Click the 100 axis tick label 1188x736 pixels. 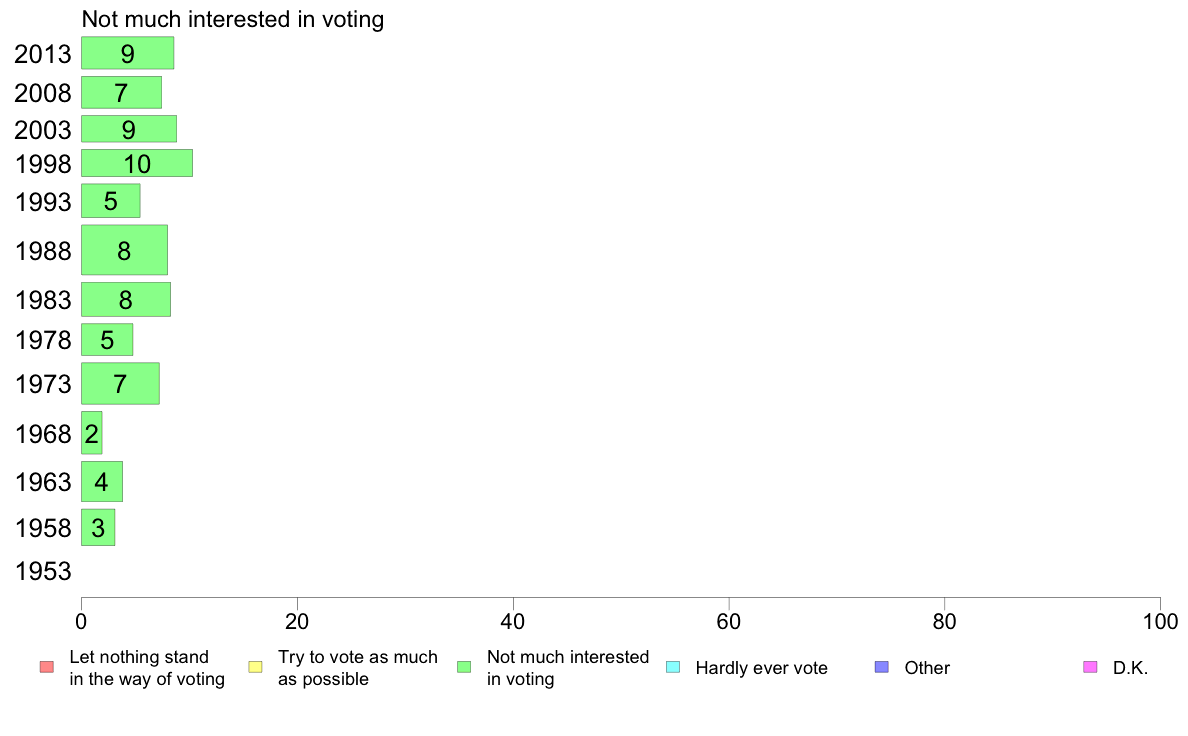click(1160, 622)
